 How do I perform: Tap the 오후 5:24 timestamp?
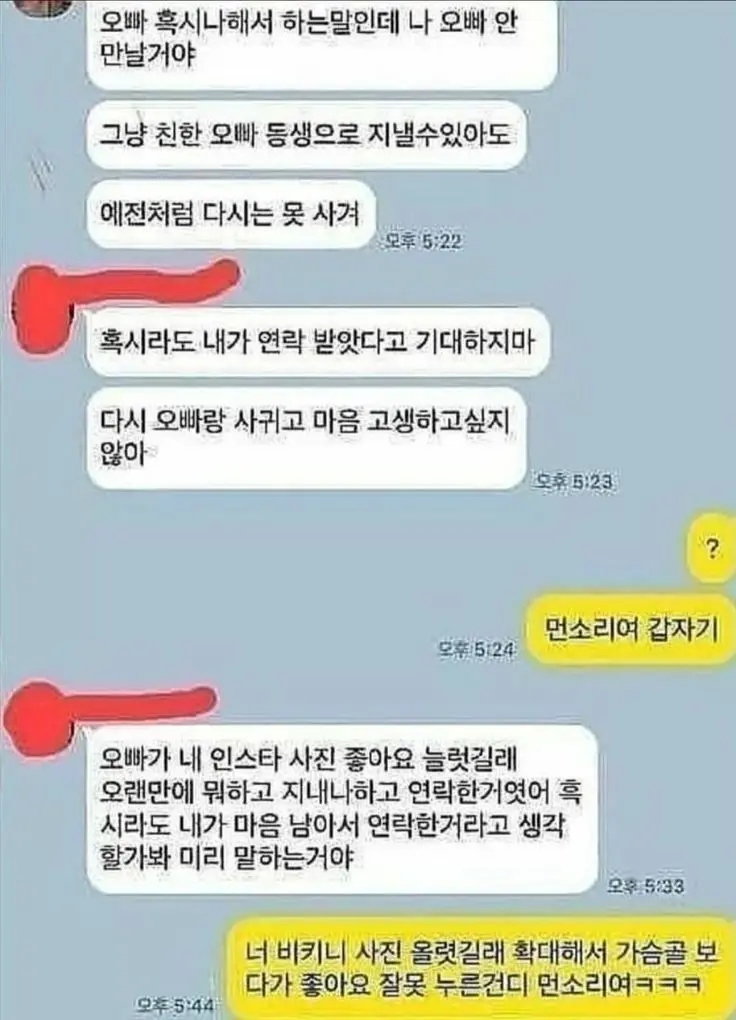click(477, 649)
